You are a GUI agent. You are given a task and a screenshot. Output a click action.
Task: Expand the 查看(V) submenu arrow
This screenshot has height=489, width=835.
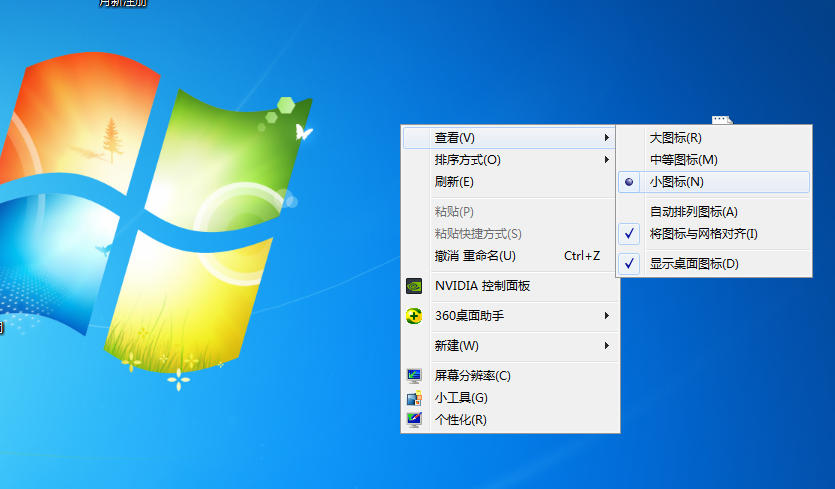pyautogui.click(x=607, y=138)
